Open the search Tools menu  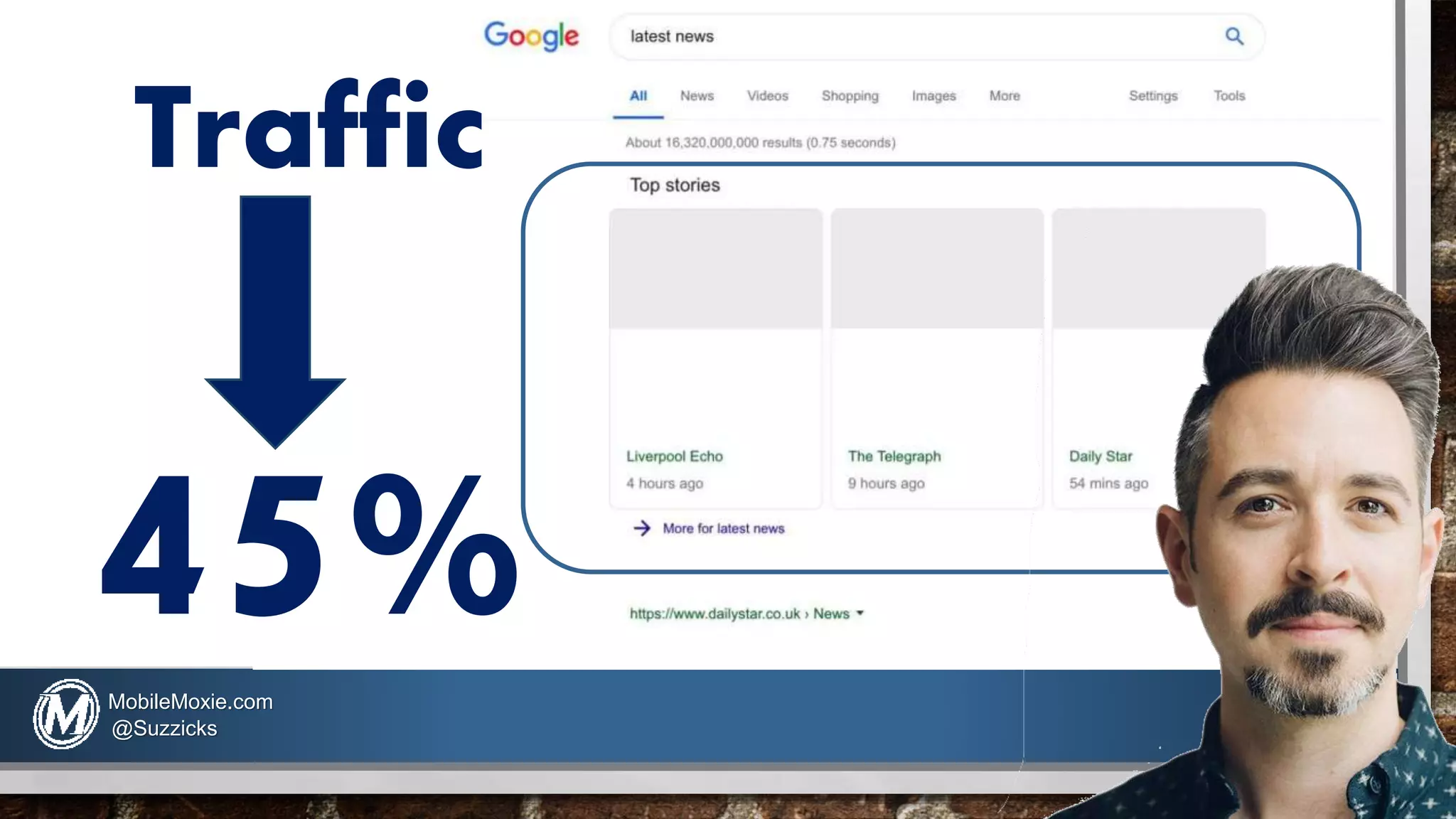(1229, 96)
